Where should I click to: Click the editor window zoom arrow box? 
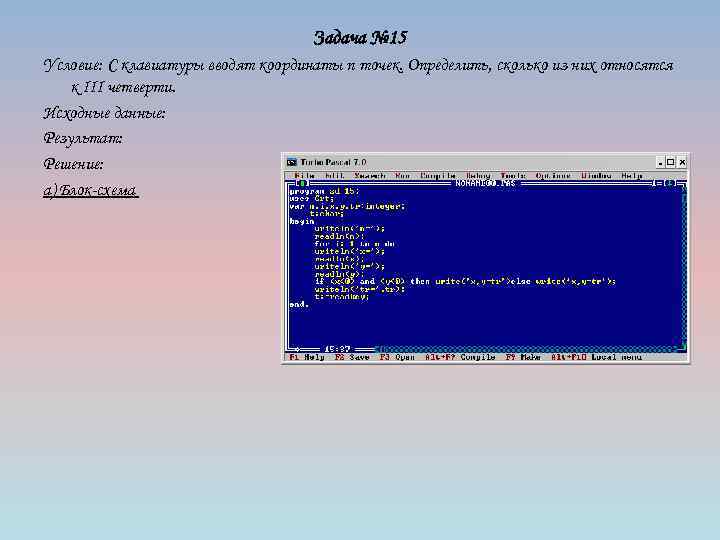(x=669, y=183)
